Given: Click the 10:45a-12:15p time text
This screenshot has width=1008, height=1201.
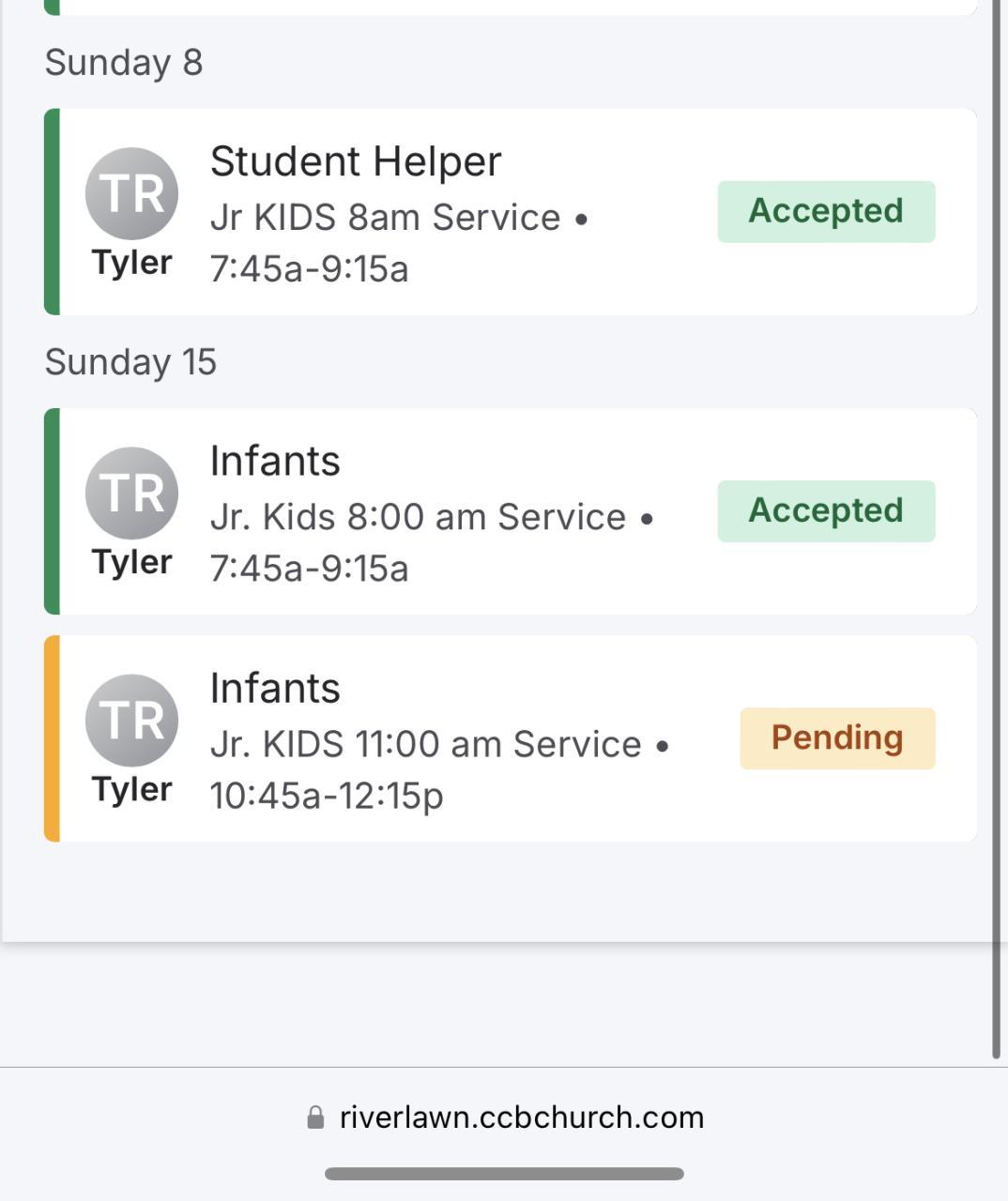Looking at the screenshot, I should tap(327, 796).
